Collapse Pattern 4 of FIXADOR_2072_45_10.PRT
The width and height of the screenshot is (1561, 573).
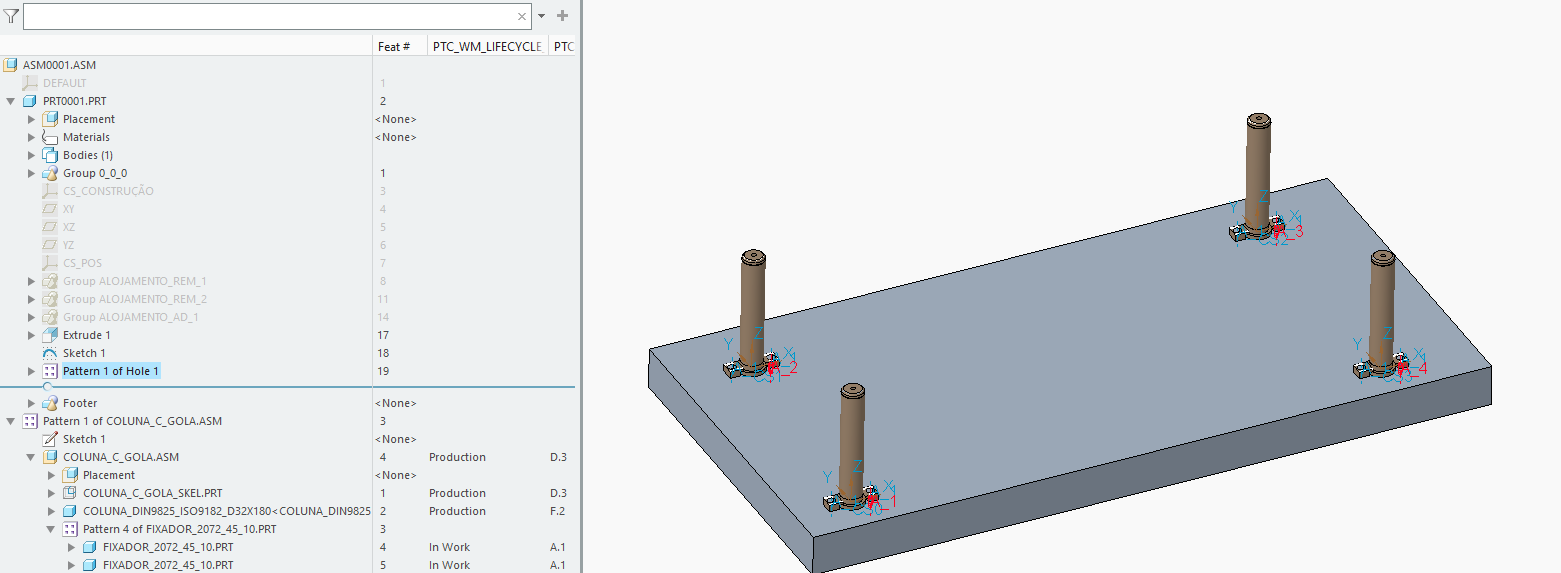[x=51, y=529]
